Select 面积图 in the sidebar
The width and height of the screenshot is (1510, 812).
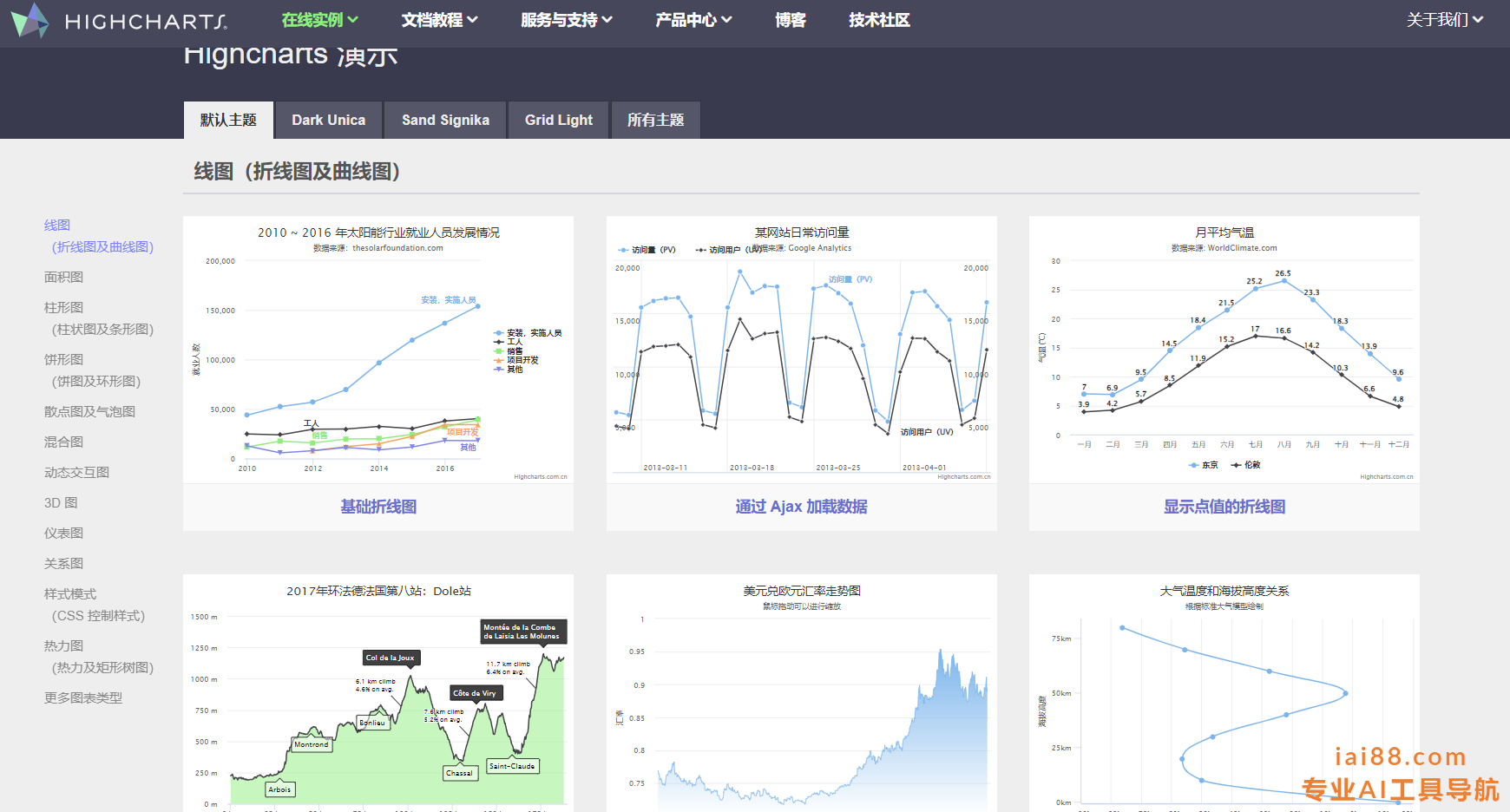tap(63, 278)
